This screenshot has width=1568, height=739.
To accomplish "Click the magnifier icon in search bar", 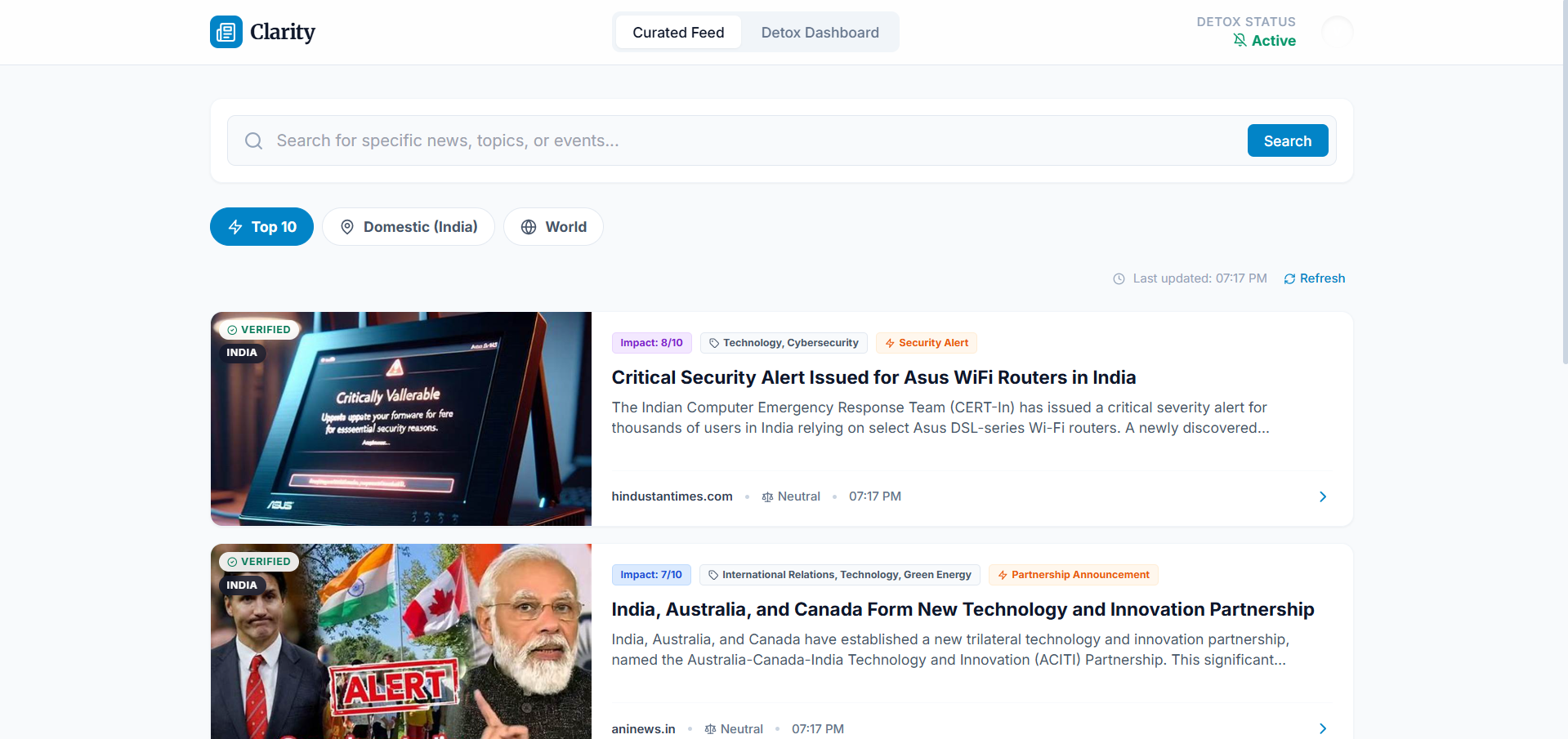I will click(x=254, y=141).
